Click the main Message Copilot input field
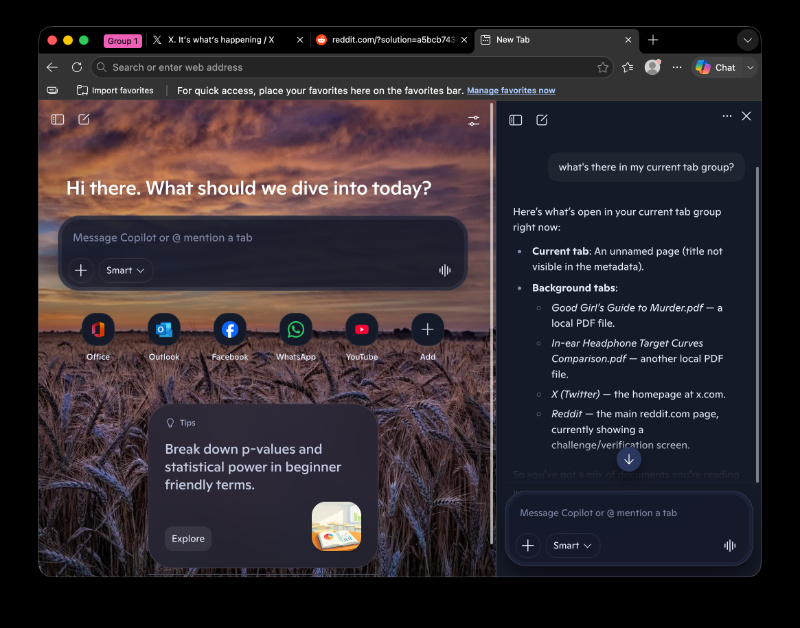 [x=263, y=238]
